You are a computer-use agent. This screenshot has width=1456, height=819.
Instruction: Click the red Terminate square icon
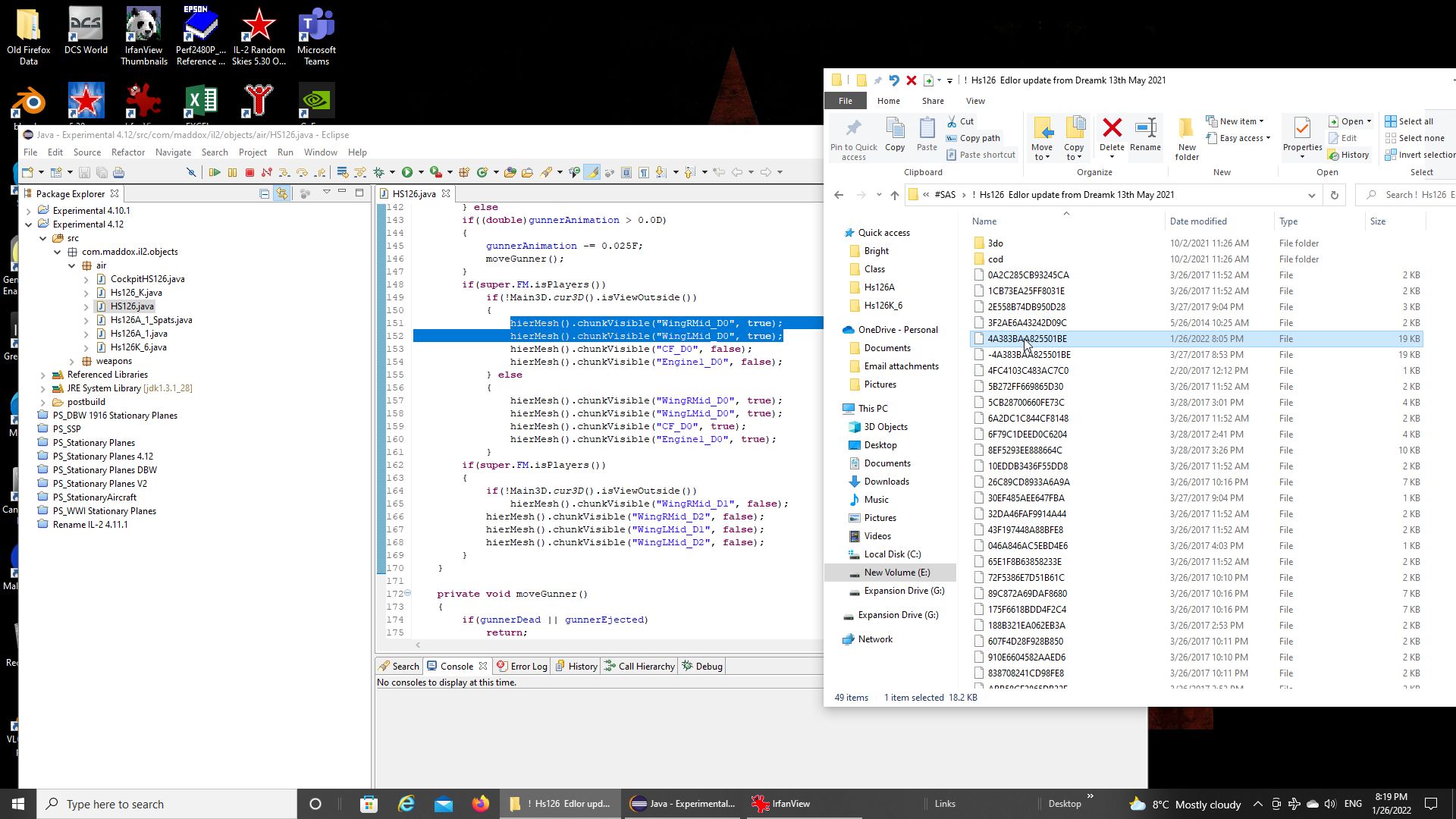[249, 172]
